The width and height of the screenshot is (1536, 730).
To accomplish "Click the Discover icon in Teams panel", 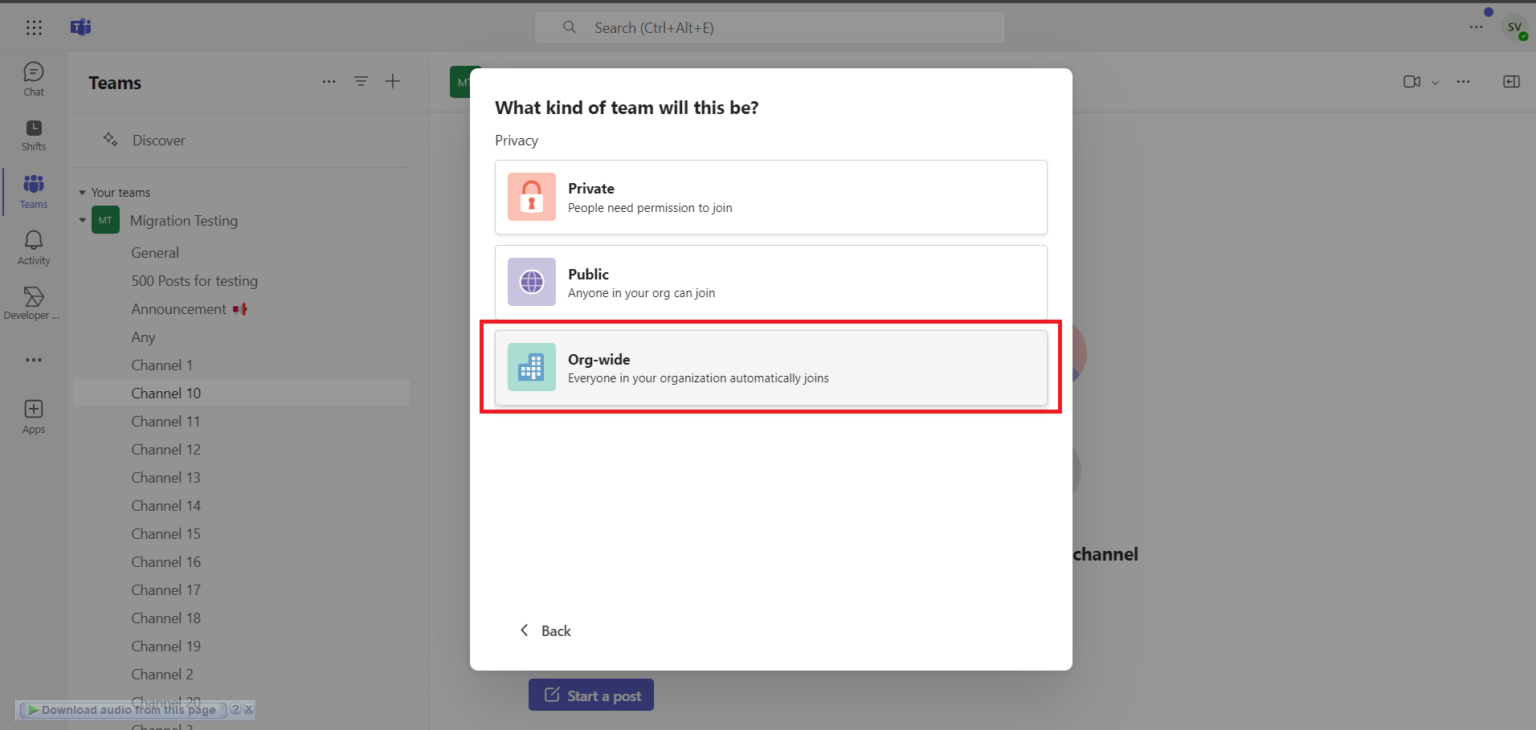I will click(x=110, y=140).
